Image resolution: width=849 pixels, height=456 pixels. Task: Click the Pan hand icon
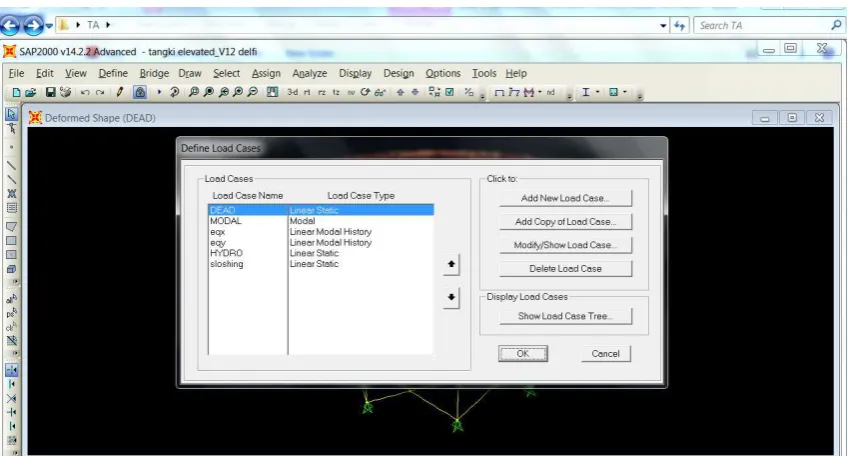(x=272, y=93)
